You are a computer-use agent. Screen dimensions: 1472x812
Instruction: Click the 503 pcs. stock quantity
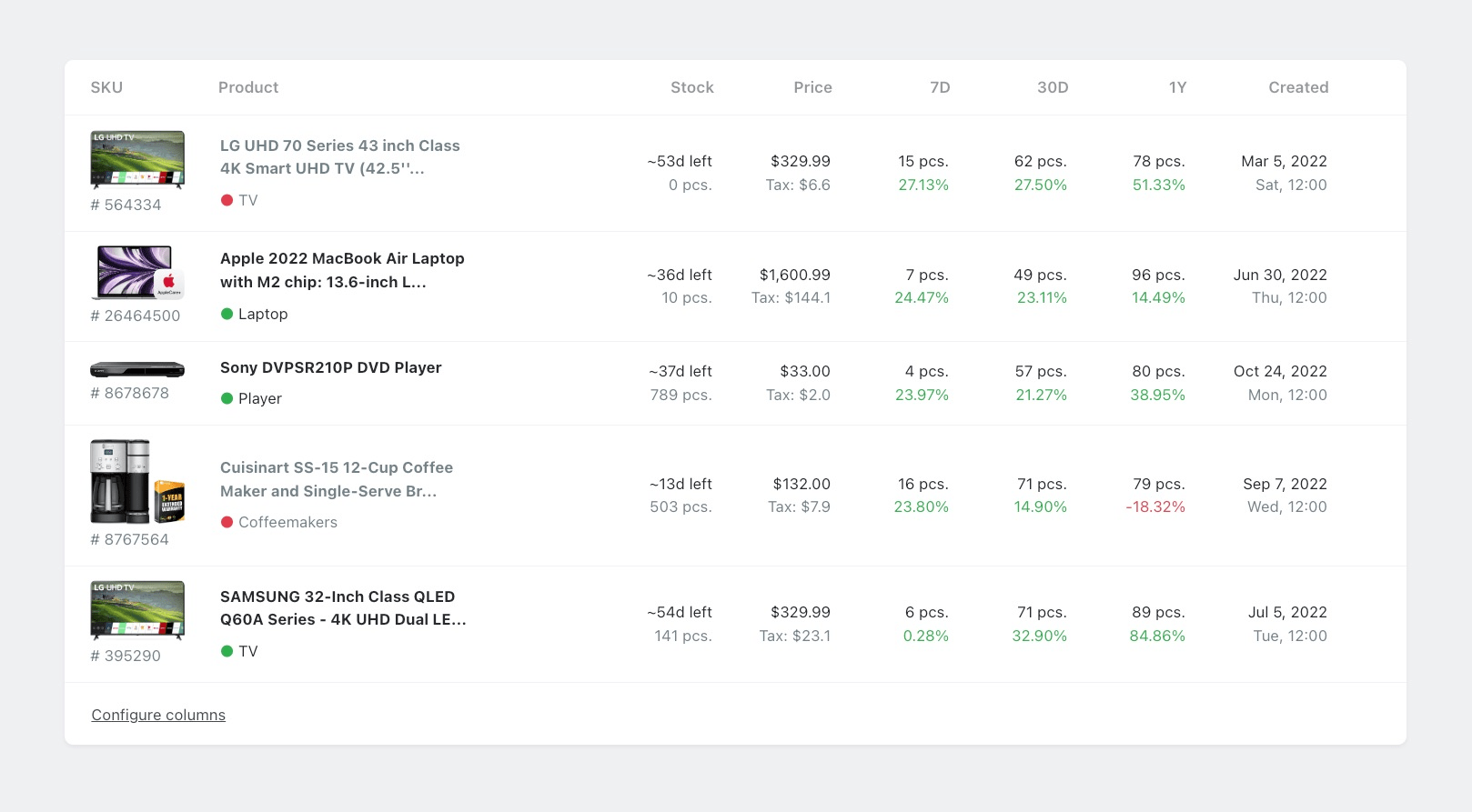(x=681, y=506)
